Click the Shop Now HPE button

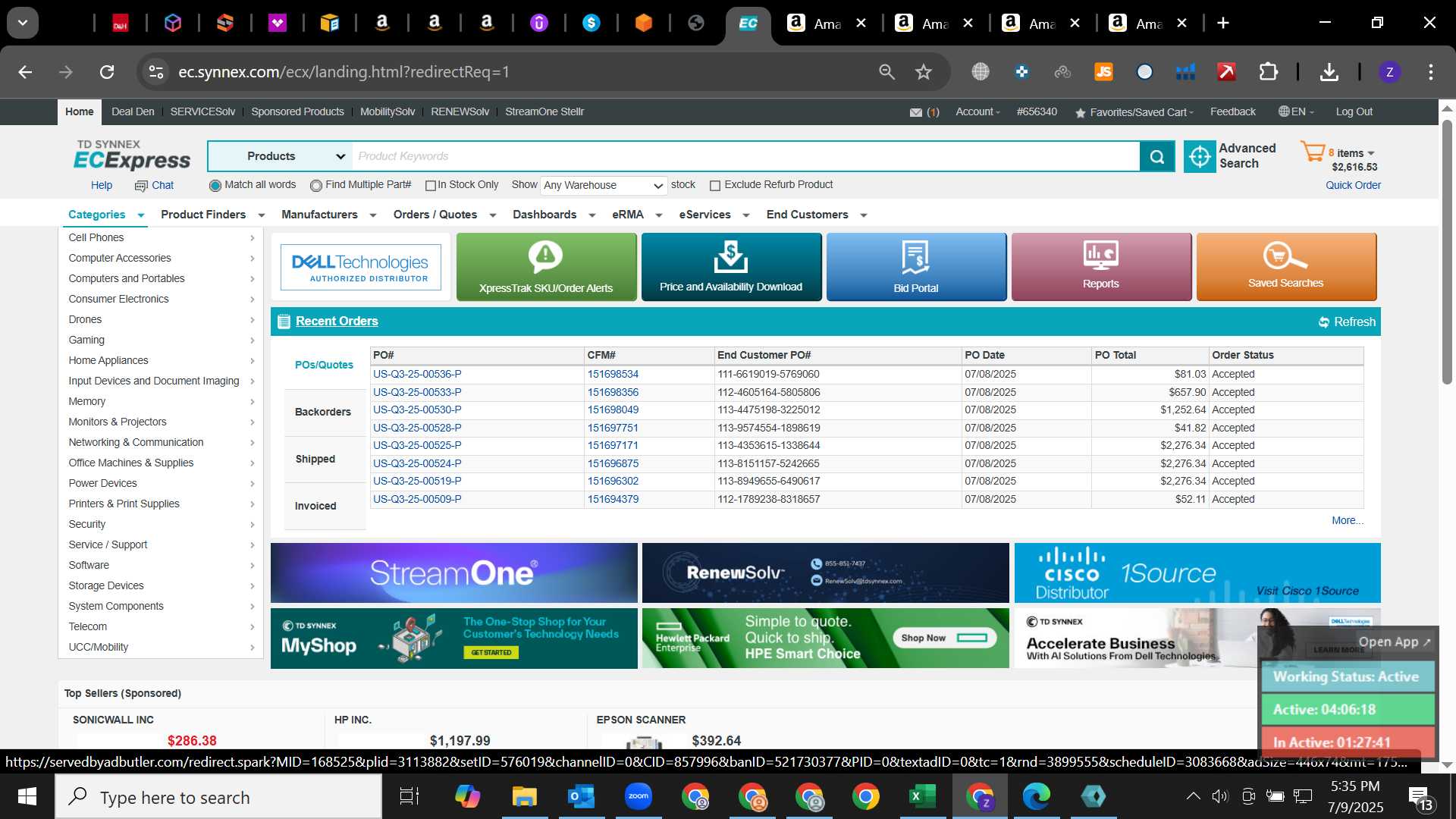(945, 638)
